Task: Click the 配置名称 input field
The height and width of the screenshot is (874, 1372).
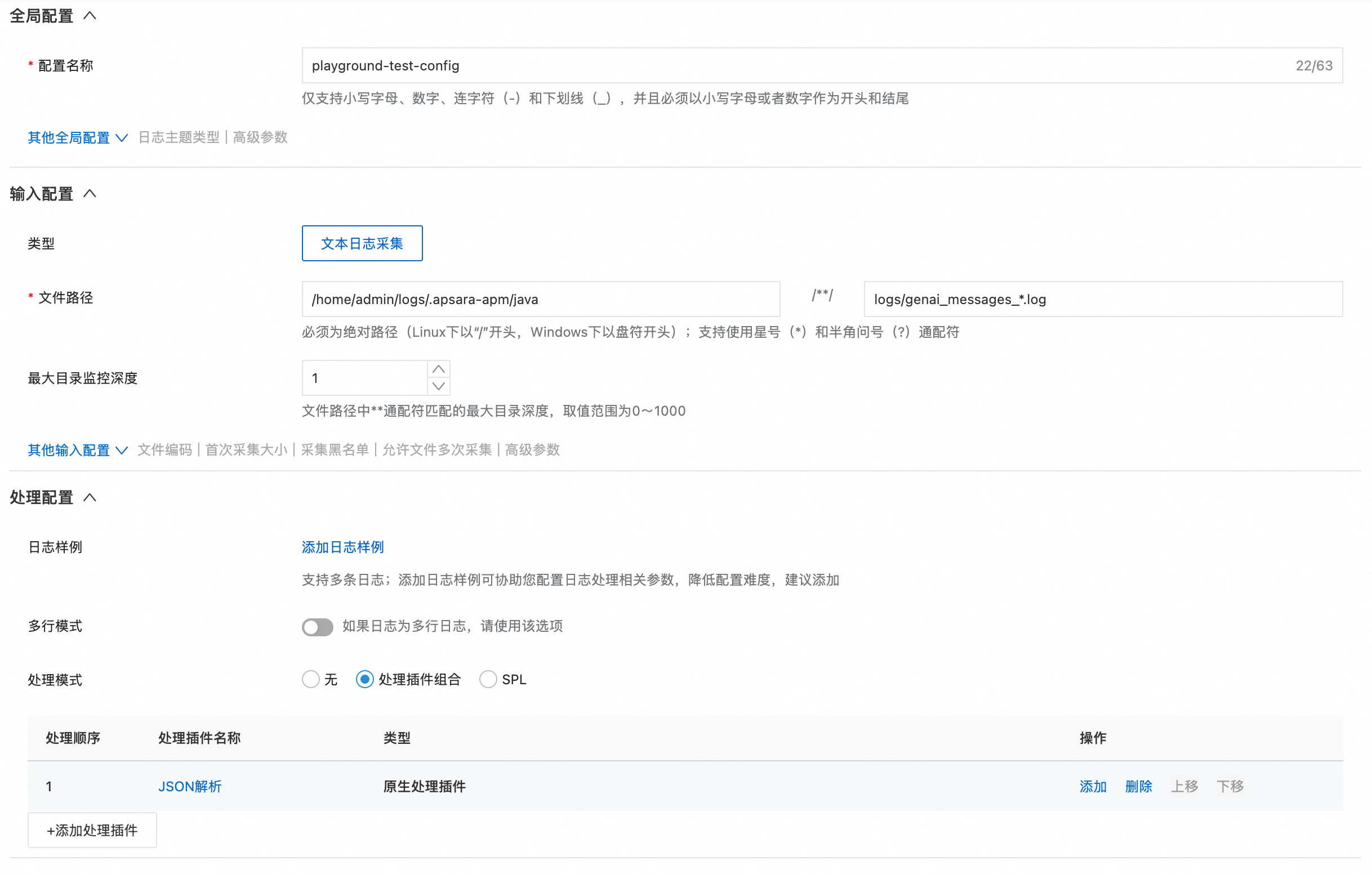Action: (798, 65)
